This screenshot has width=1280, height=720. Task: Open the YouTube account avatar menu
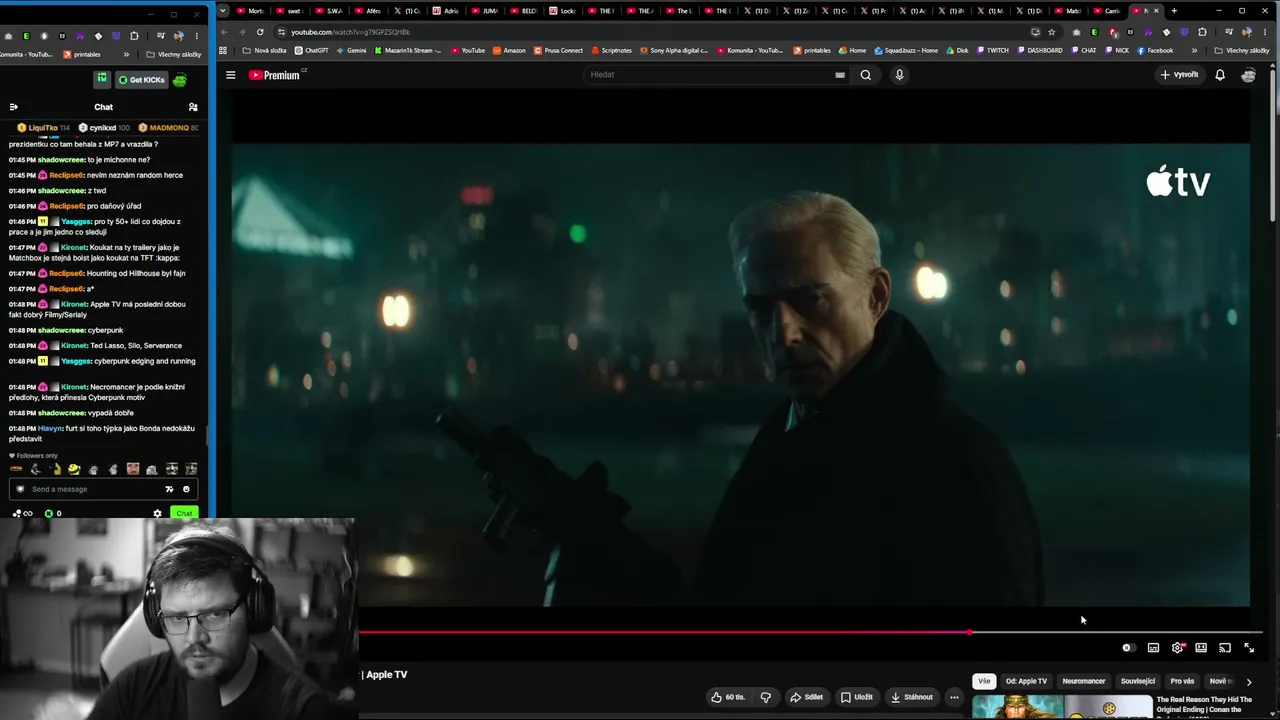[x=1249, y=75]
